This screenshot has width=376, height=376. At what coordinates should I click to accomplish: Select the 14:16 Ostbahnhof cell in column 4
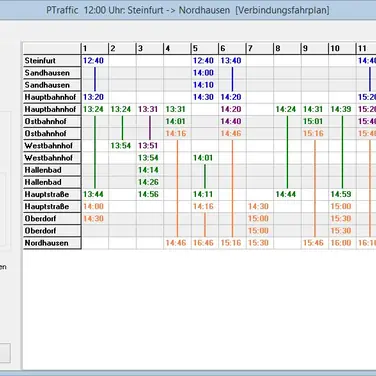[177, 134]
